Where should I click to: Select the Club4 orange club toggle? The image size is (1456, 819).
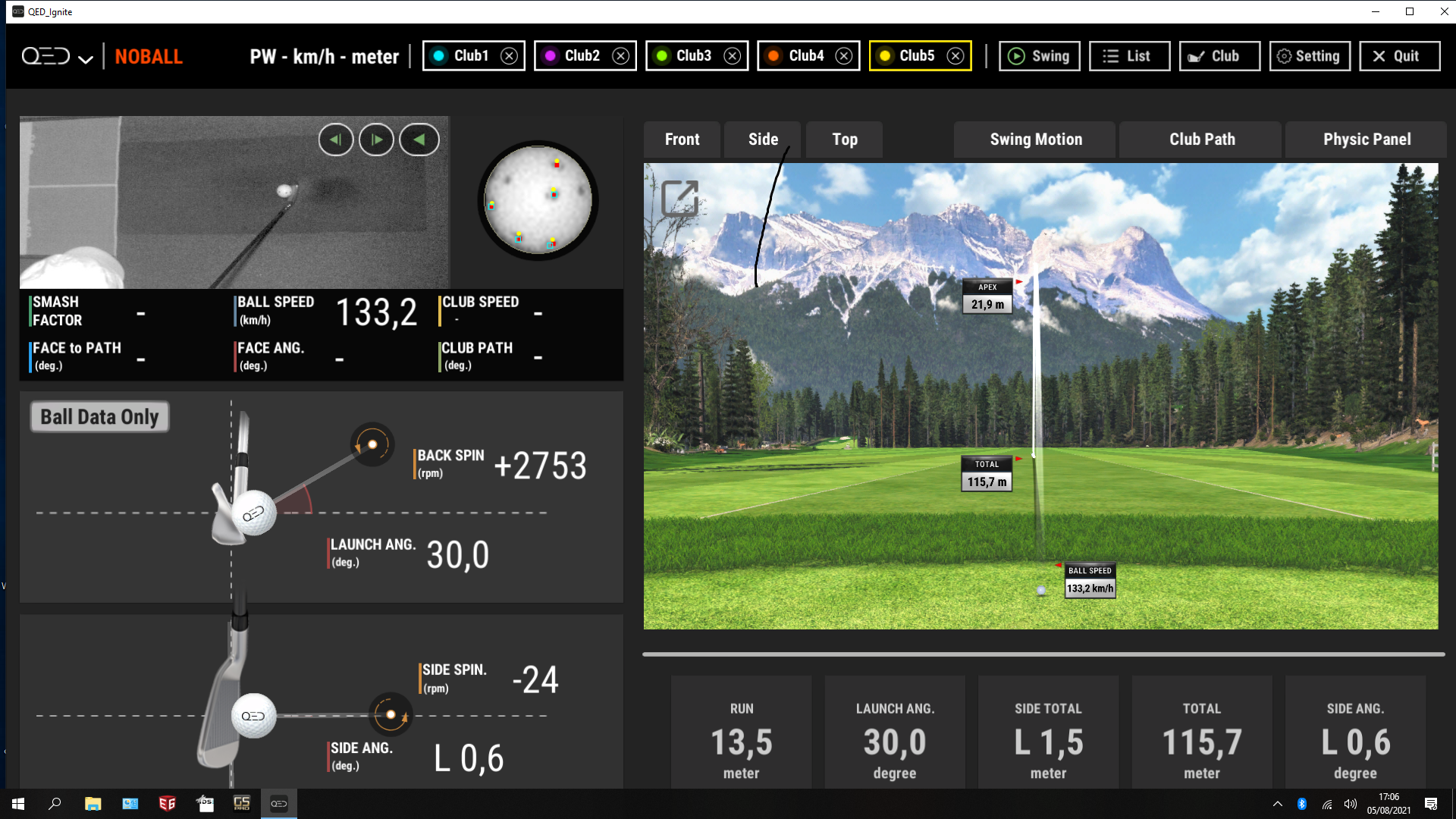tap(796, 56)
